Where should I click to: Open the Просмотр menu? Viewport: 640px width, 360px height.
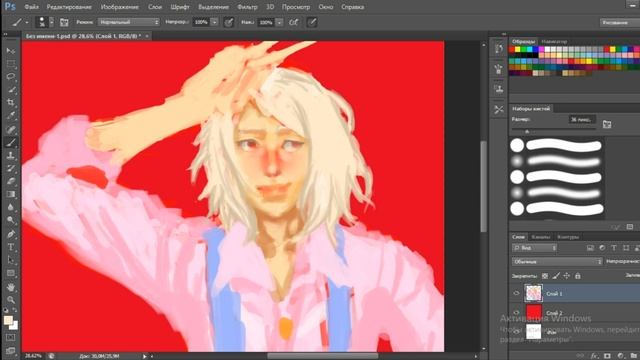point(296,7)
